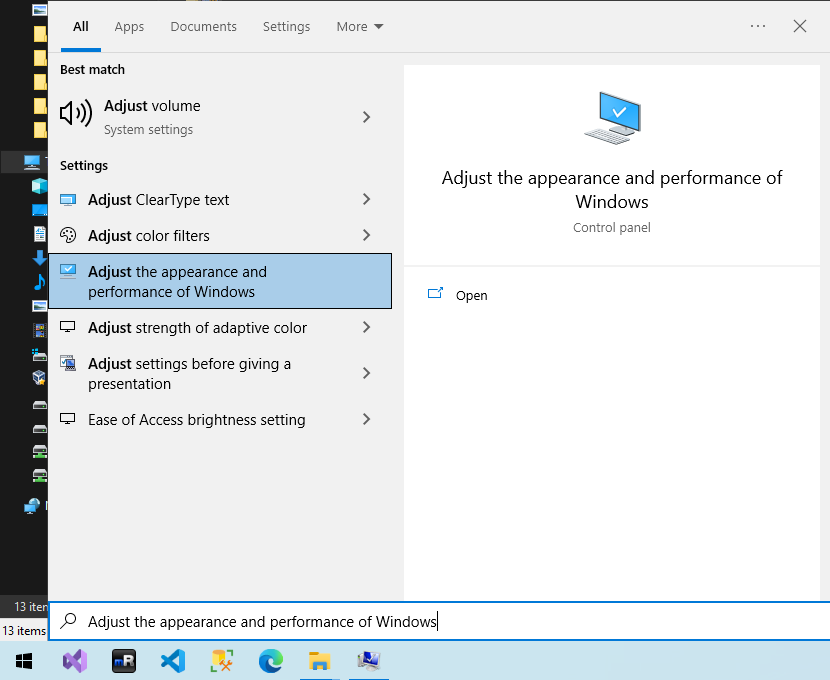Click Open in the preview pane

pos(471,295)
